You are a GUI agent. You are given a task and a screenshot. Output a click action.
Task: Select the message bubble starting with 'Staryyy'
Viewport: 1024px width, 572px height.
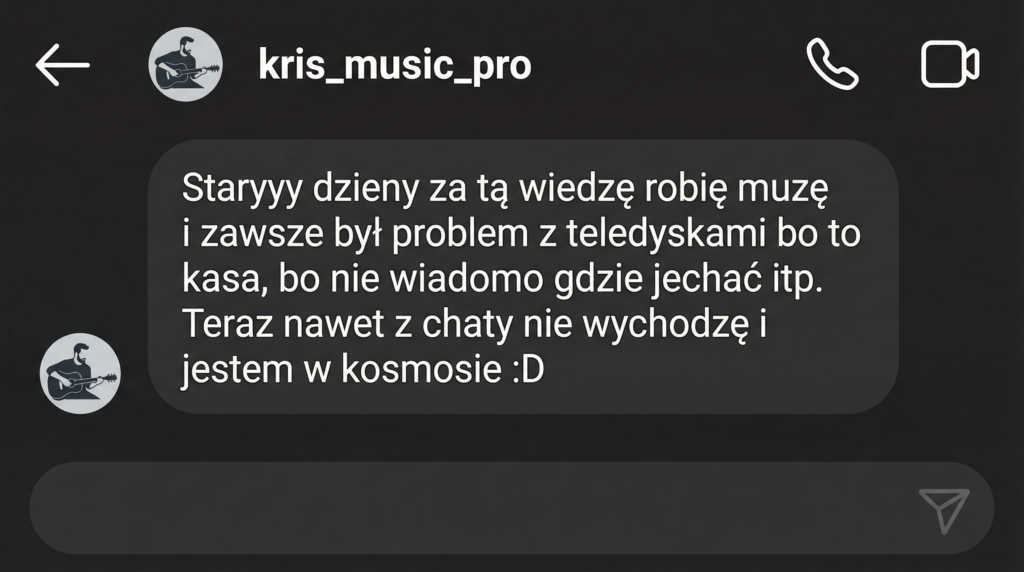pyautogui.click(x=523, y=276)
